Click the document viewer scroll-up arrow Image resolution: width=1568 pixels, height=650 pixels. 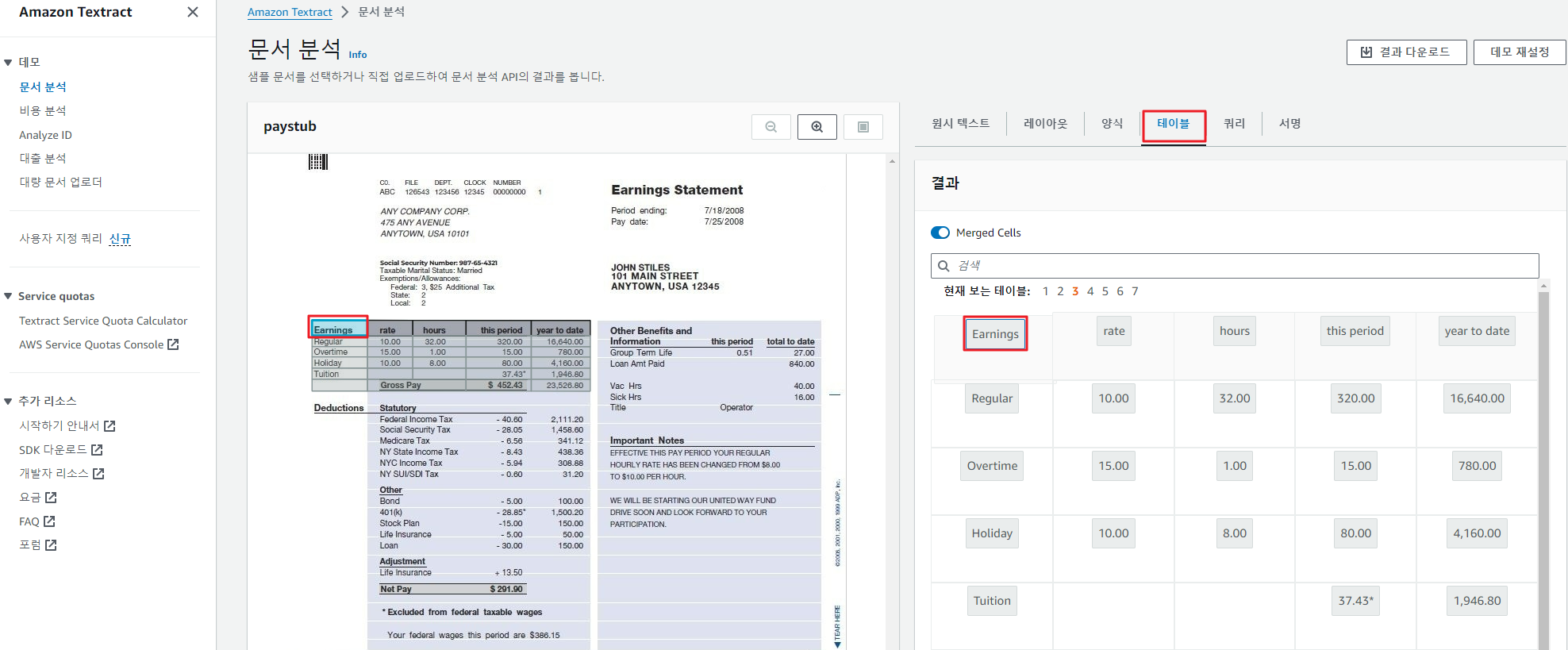coord(892,161)
